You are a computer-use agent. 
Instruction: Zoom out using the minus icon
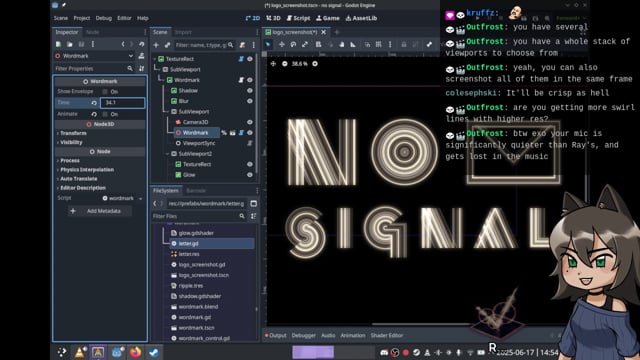coord(285,64)
